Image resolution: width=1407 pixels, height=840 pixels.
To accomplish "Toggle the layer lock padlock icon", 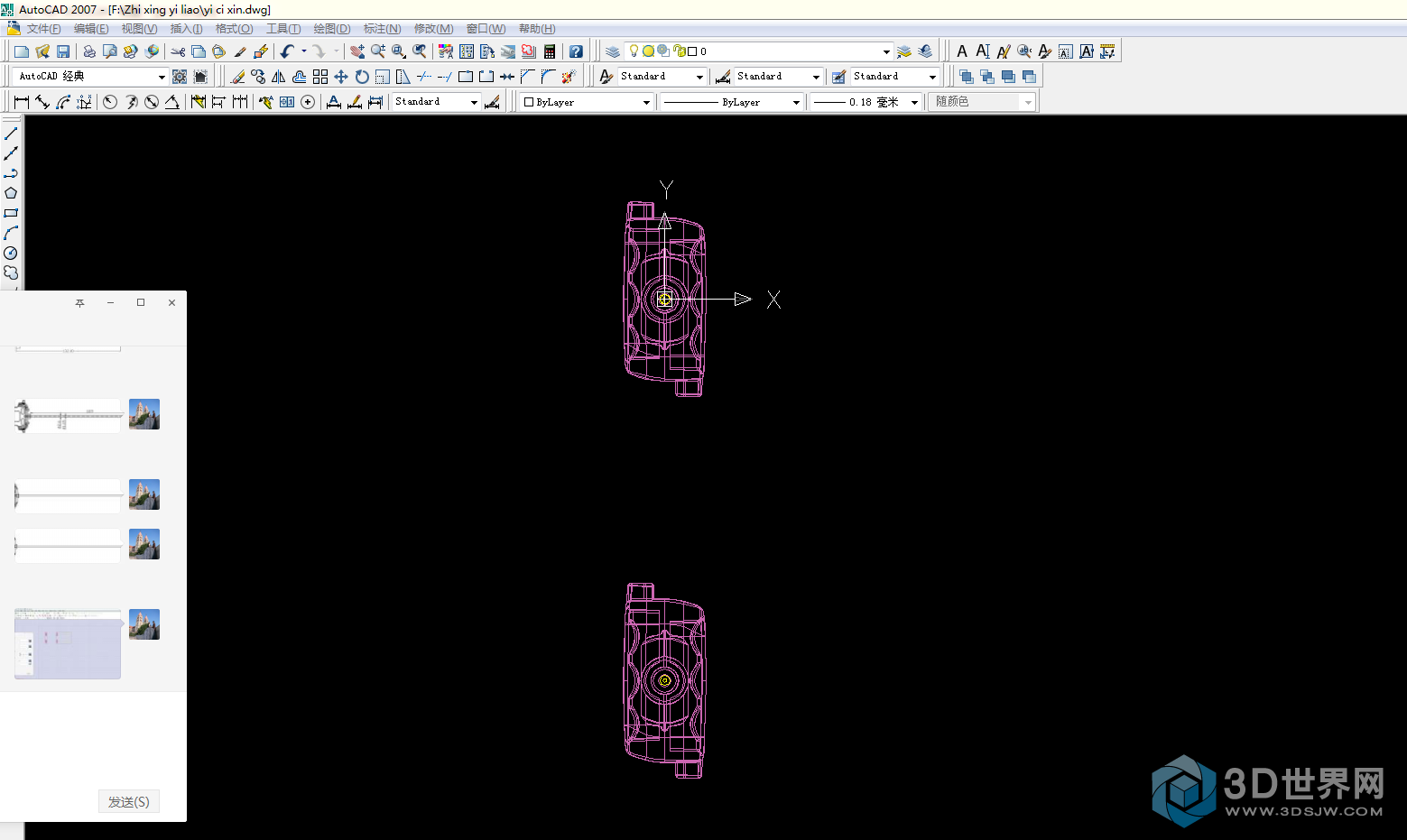I will tap(679, 51).
